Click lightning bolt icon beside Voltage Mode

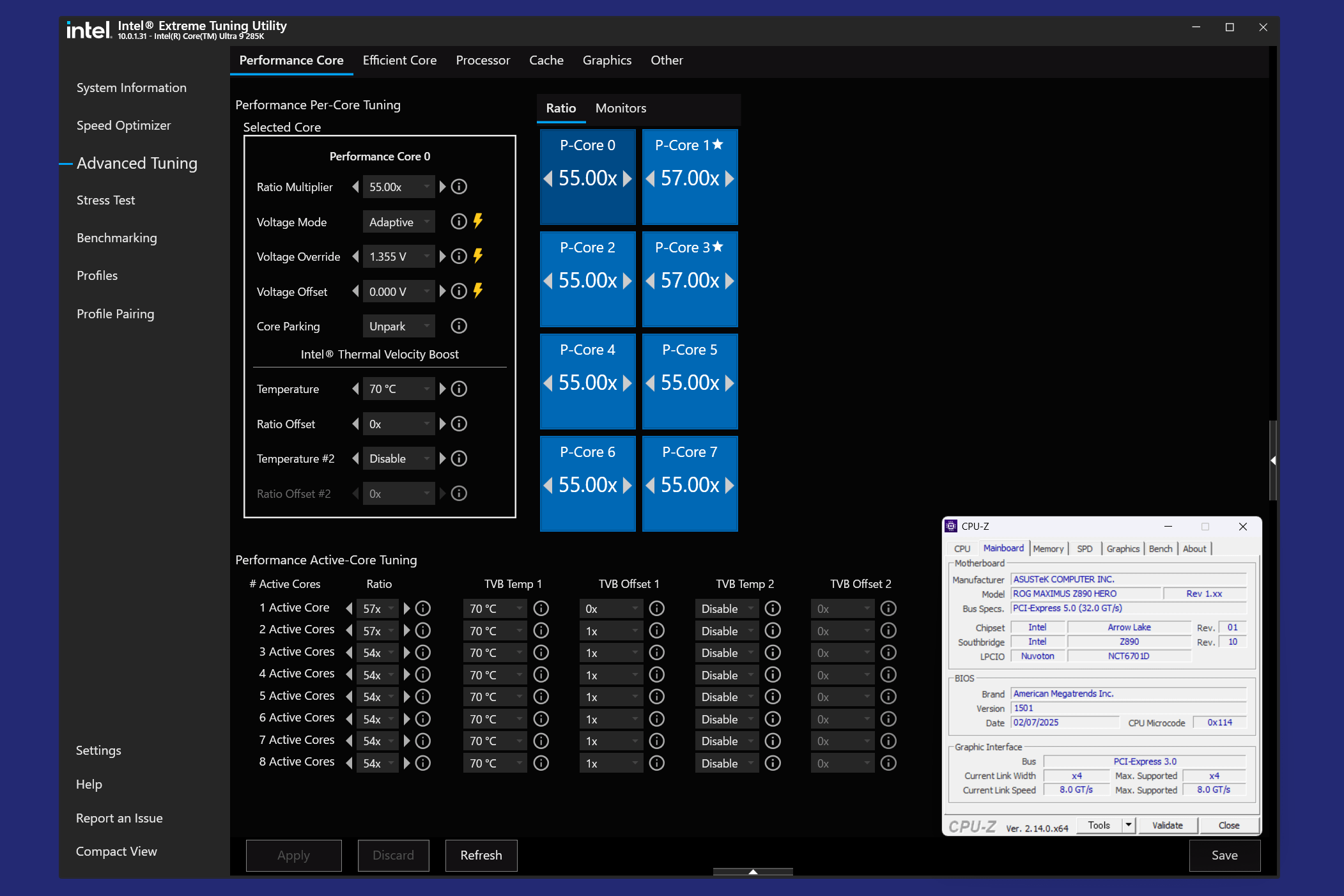478,221
